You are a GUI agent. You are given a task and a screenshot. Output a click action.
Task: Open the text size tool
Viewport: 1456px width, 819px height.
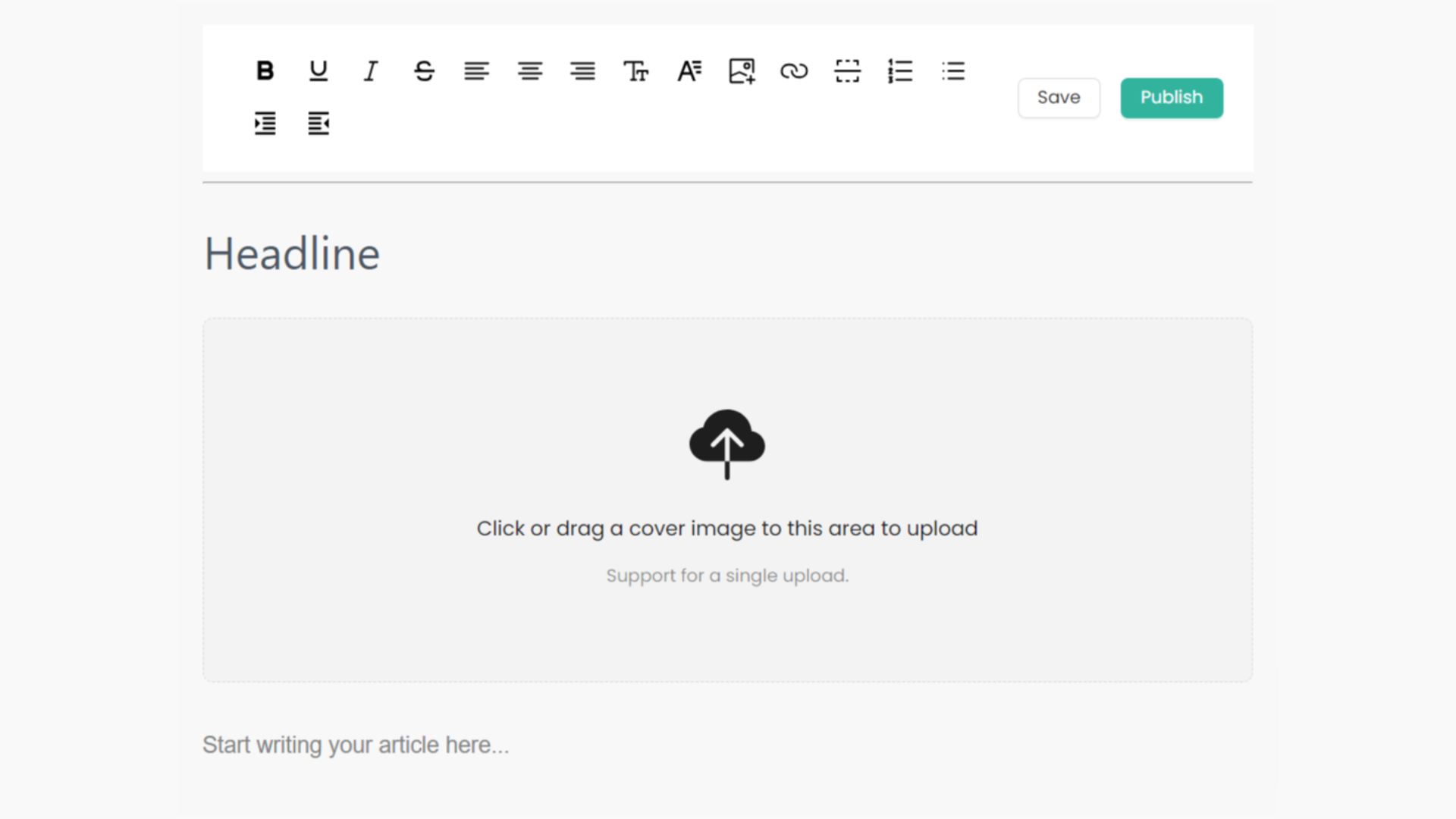[x=635, y=71]
